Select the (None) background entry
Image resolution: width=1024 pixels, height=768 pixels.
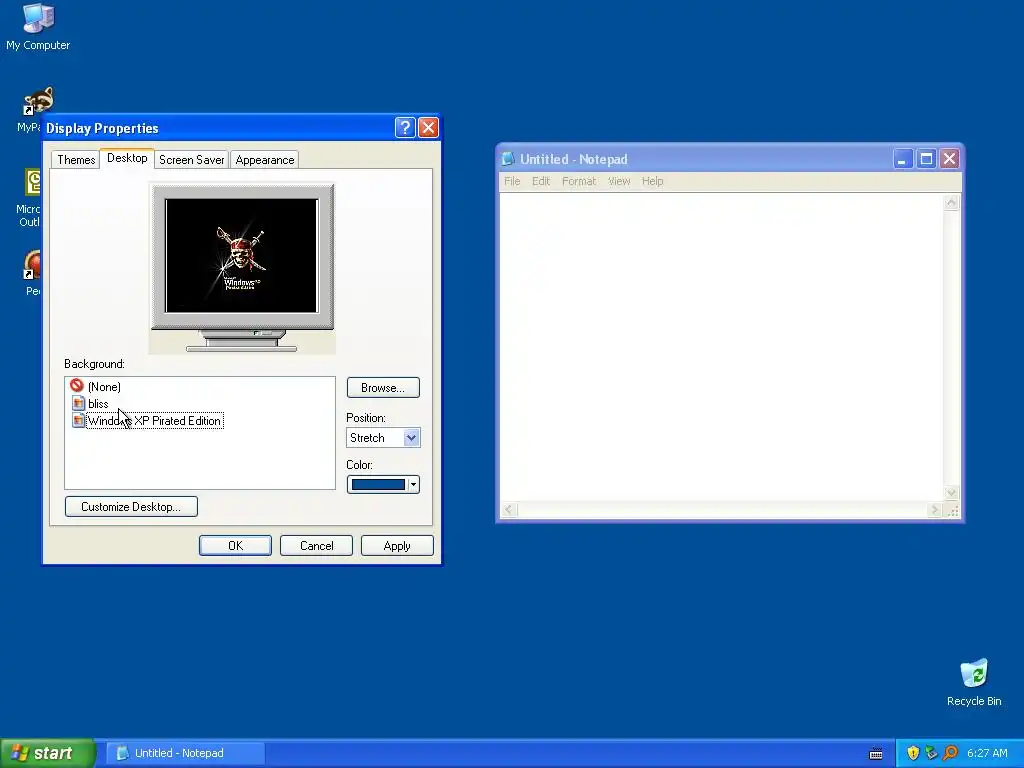pos(104,387)
